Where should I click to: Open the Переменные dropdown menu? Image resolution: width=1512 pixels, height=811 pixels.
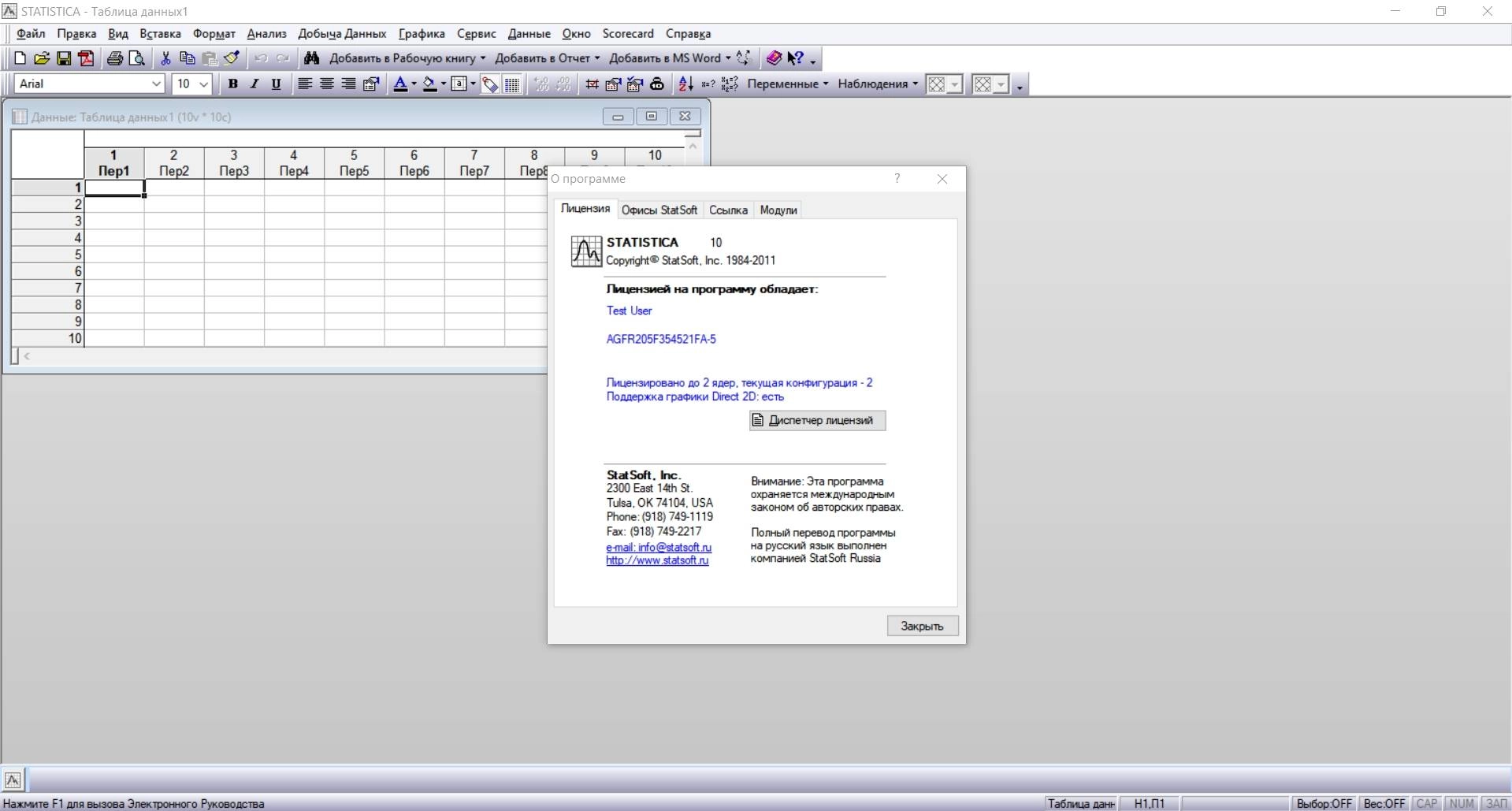(x=788, y=84)
